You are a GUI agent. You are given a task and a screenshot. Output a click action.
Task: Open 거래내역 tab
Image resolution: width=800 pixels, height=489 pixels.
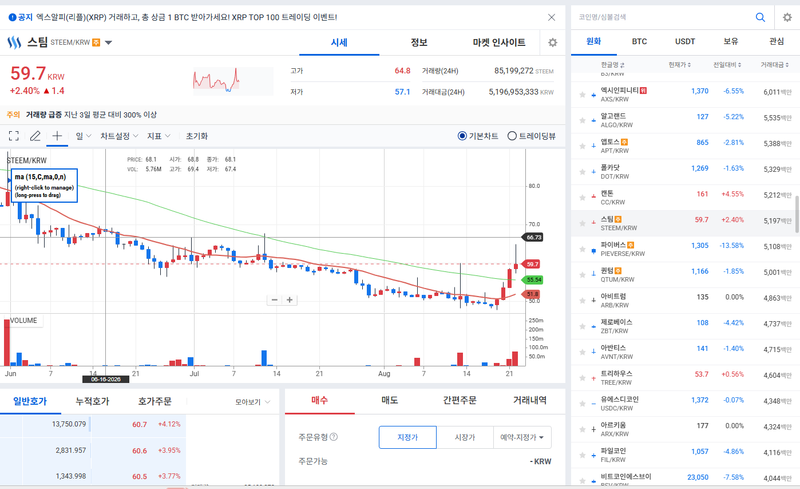pos(530,401)
